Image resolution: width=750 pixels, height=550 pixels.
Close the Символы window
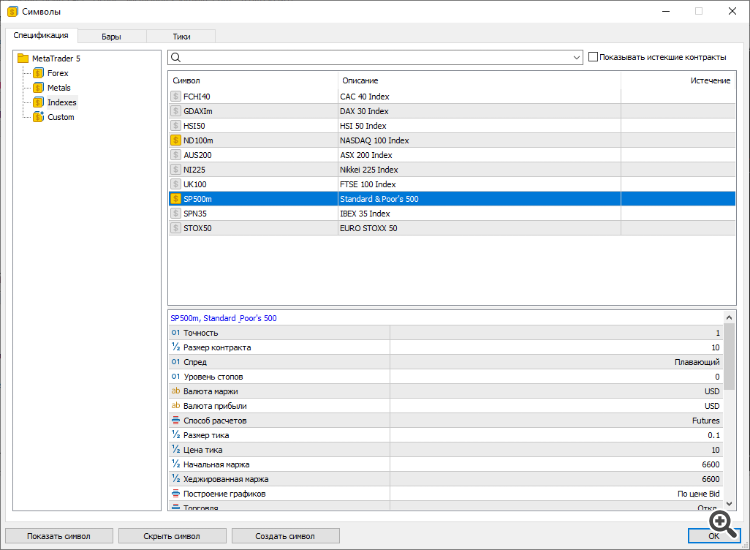pos(732,11)
